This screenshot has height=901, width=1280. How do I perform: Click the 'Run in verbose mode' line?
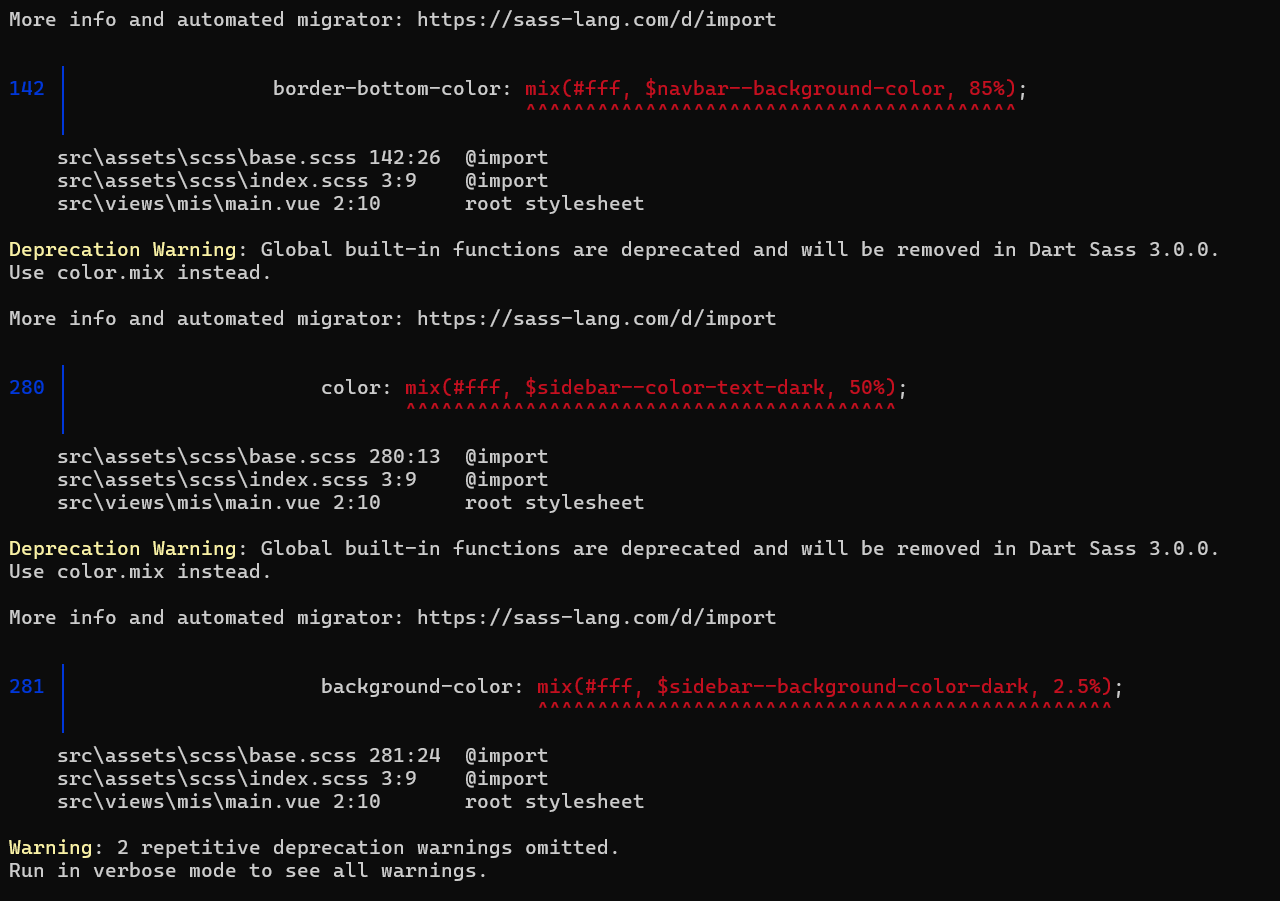[249, 870]
